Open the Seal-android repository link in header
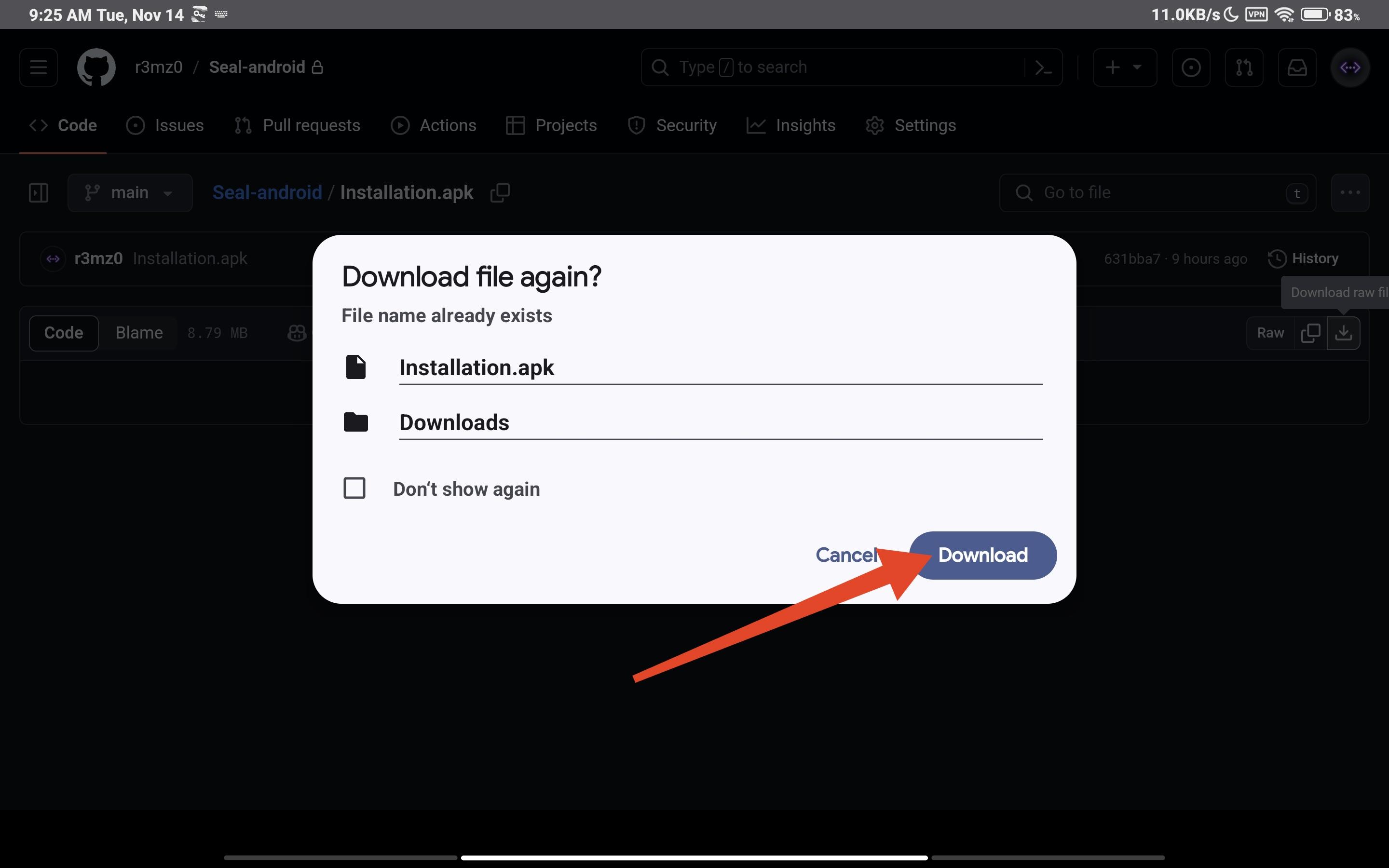1389x868 pixels. point(257,67)
